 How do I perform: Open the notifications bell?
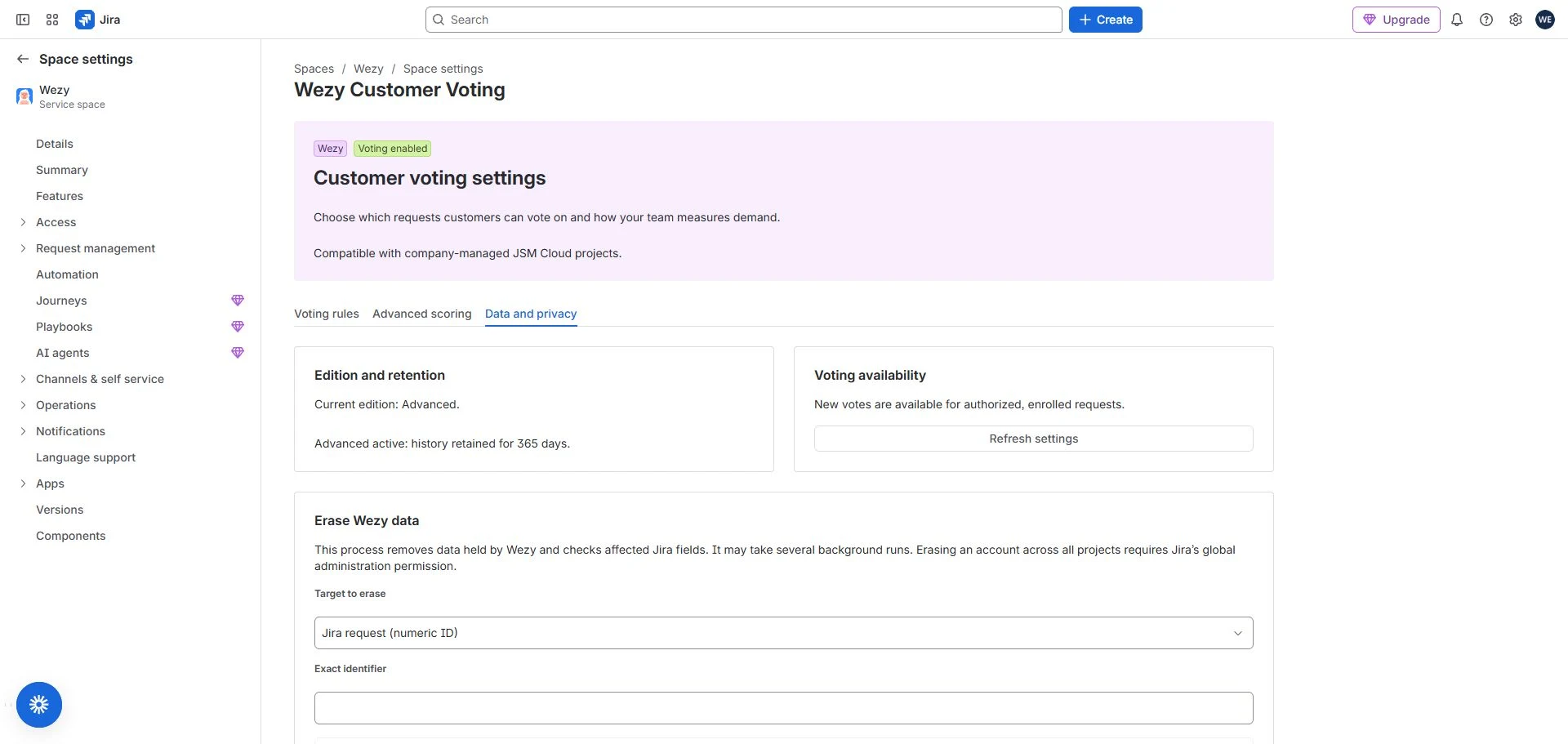[1457, 20]
